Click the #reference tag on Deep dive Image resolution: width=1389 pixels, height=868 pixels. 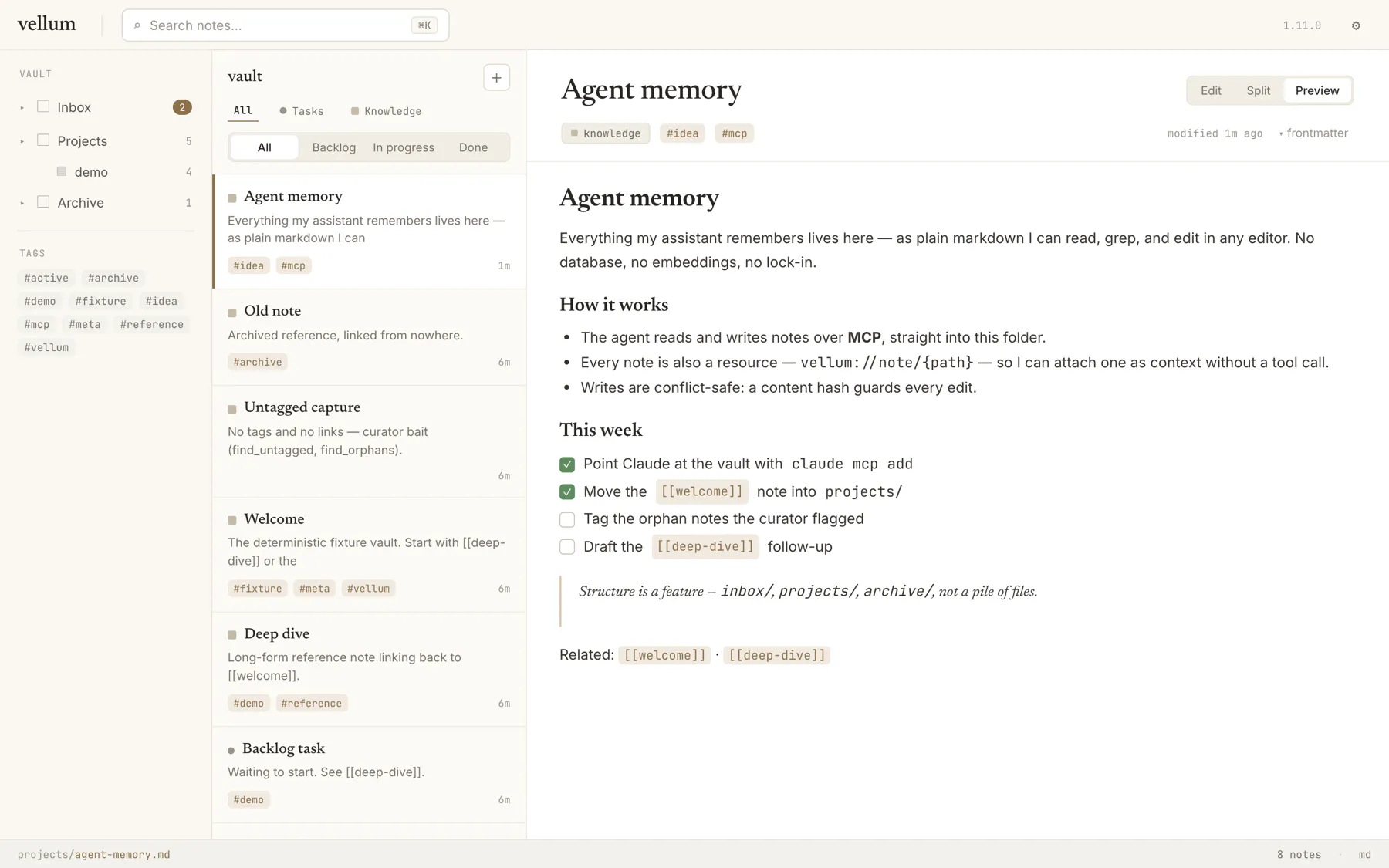(x=312, y=703)
